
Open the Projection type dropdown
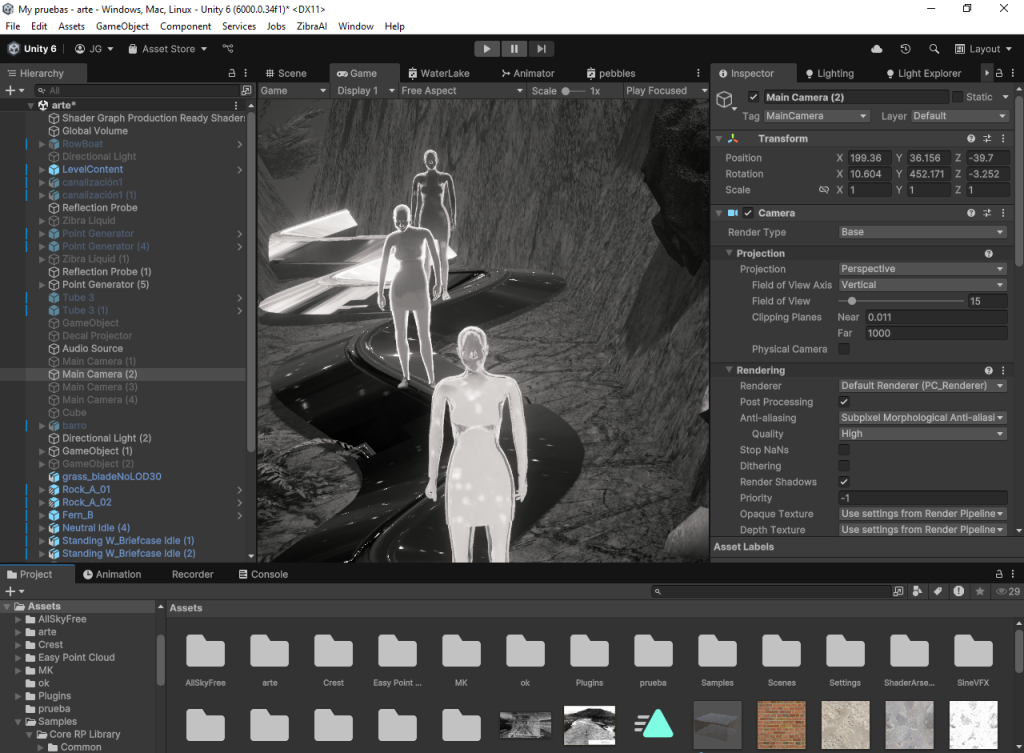pos(922,269)
